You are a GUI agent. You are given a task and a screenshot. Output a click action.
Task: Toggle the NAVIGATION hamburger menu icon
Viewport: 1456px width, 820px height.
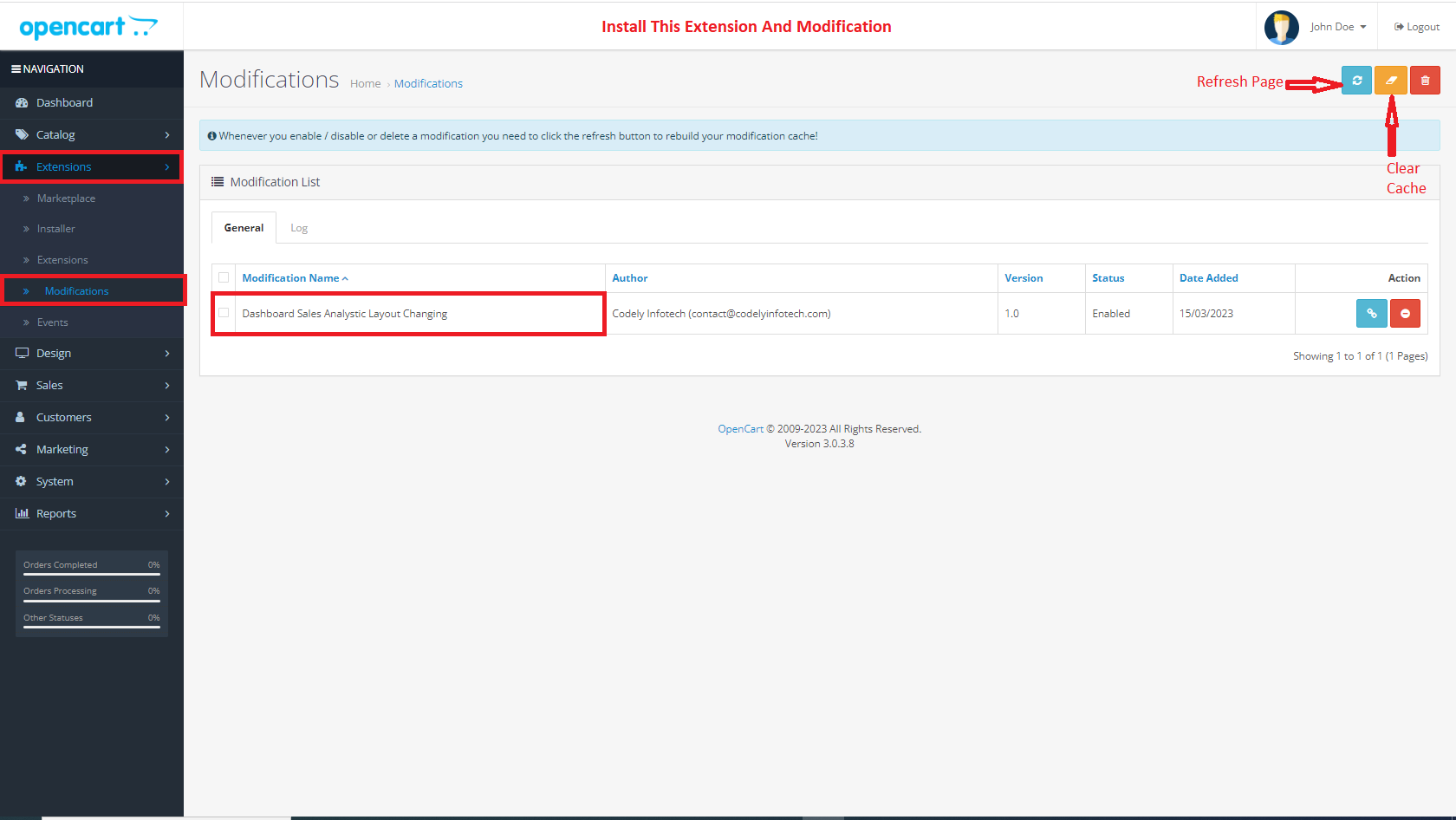coord(16,69)
